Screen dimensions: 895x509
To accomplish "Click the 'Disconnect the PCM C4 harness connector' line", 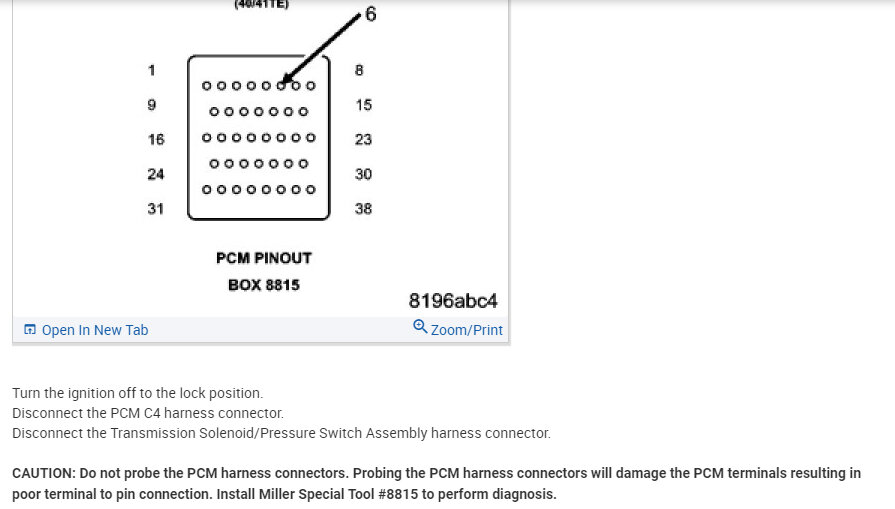I will pos(148,413).
